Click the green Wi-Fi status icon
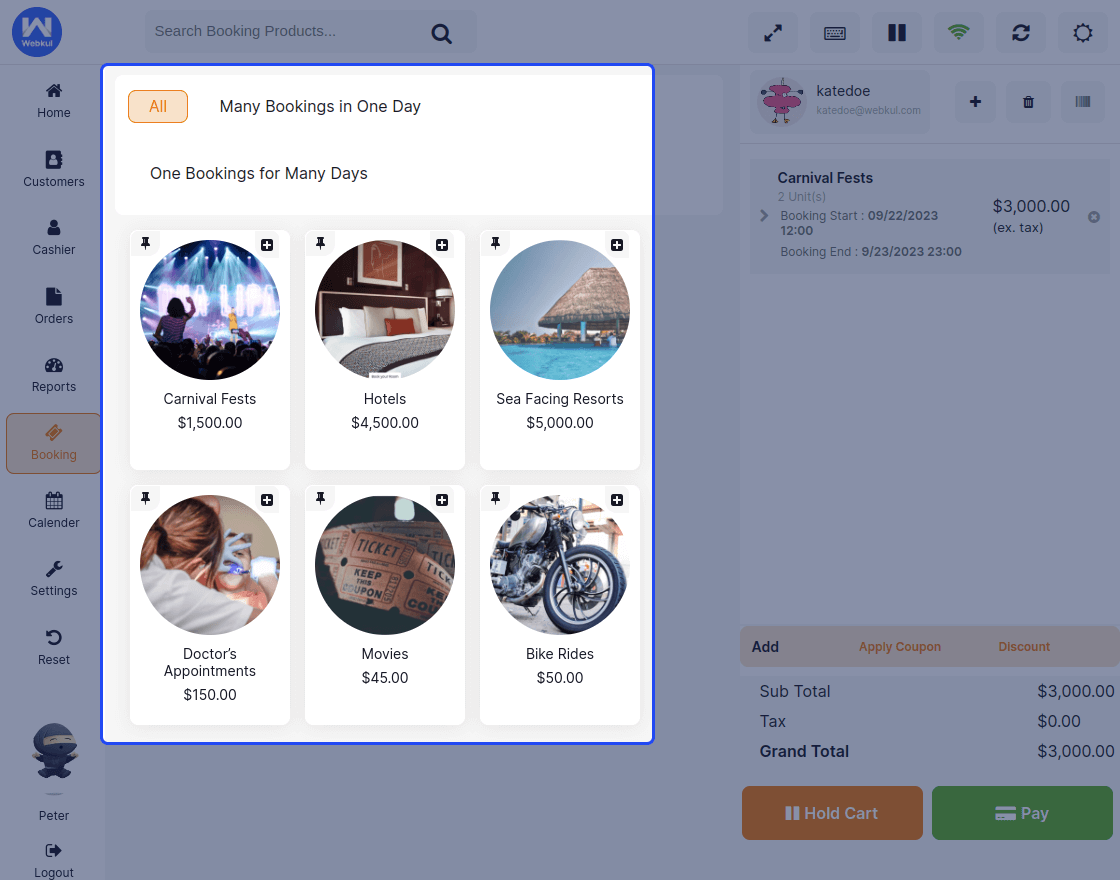1120x880 pixels. (959, 33)
